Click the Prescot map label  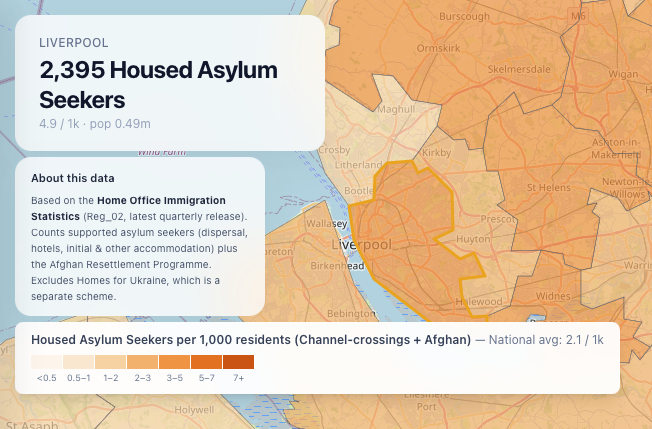pyautogui.click(x=498, y=219)
